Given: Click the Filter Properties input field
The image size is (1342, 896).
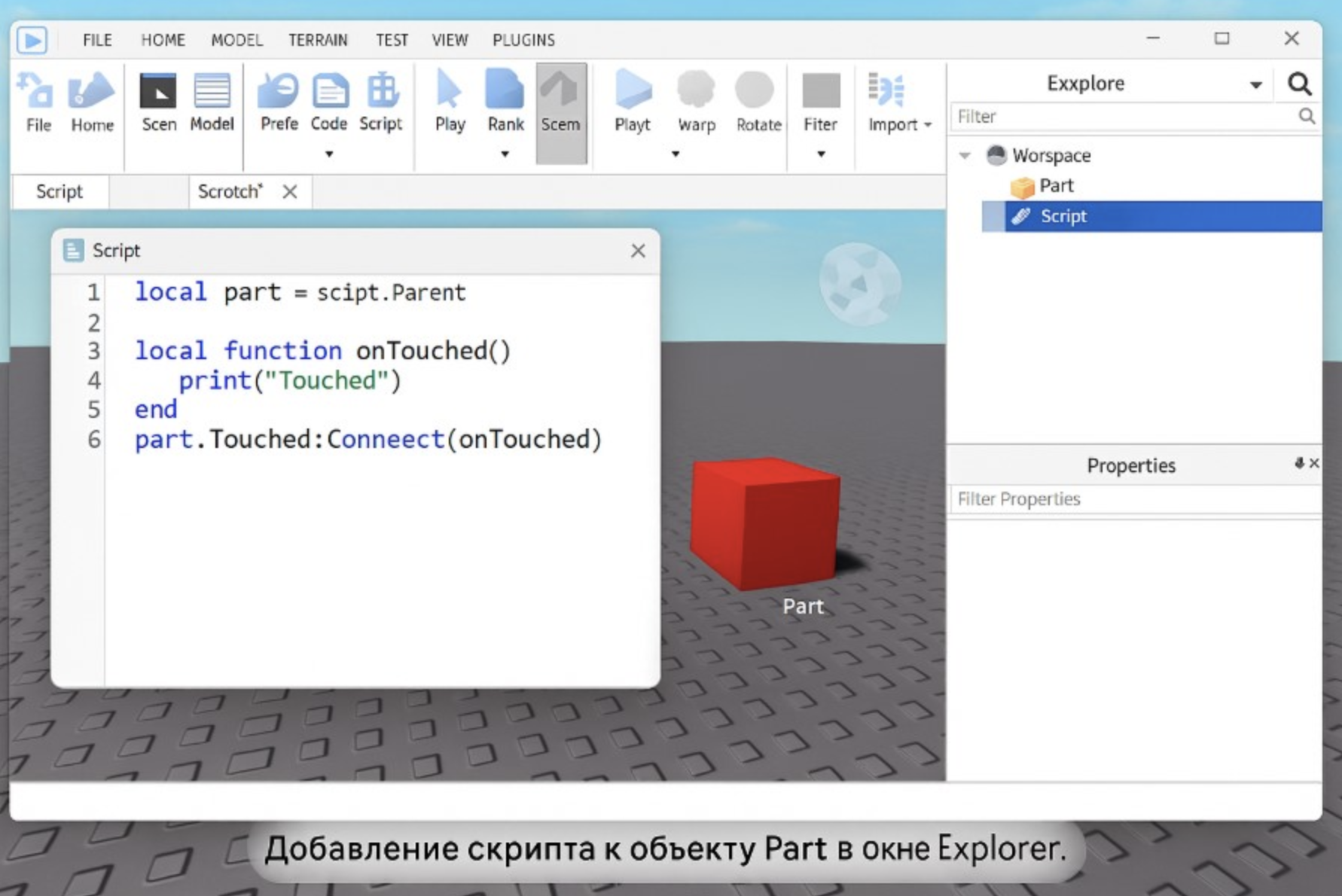Looking at the screenshot, I should click(x=1135, y=499).
